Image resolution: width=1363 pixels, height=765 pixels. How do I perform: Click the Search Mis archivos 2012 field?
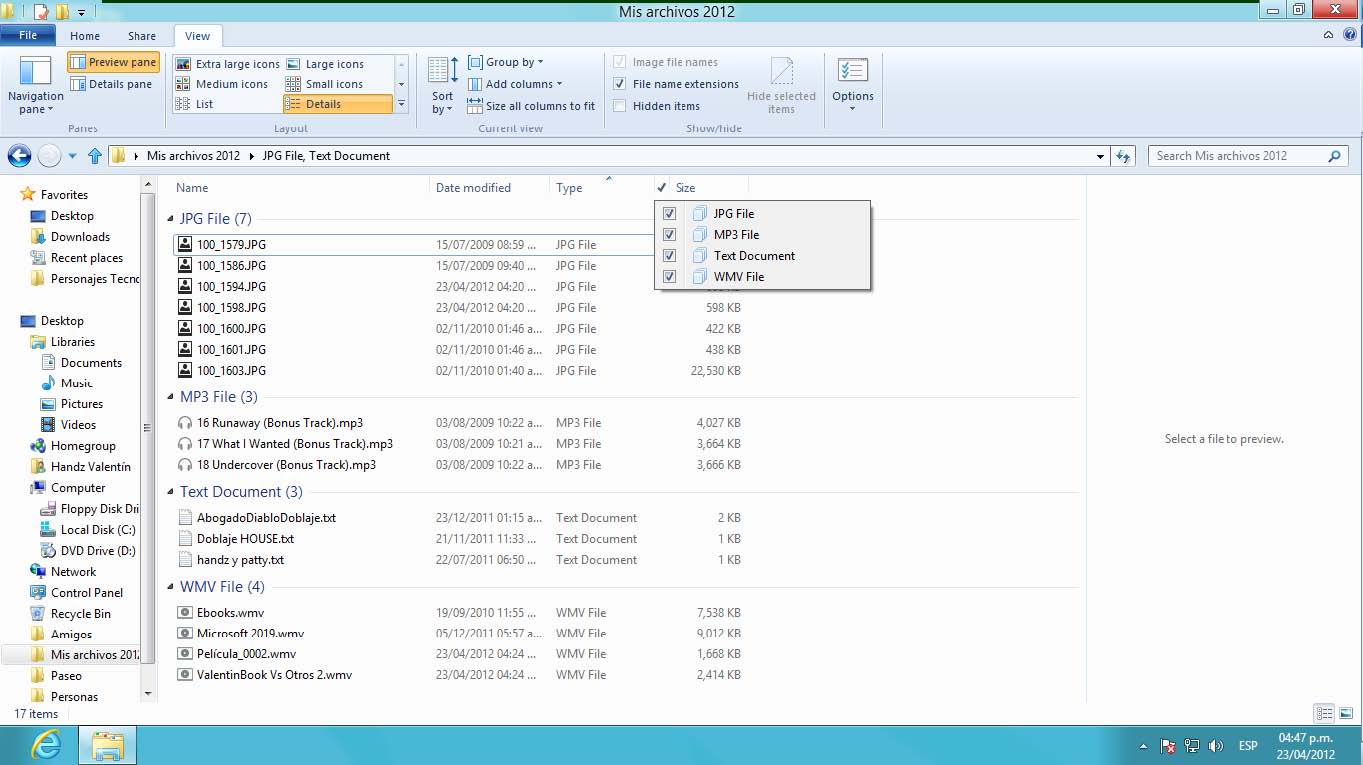click(x=1238, y=156)
